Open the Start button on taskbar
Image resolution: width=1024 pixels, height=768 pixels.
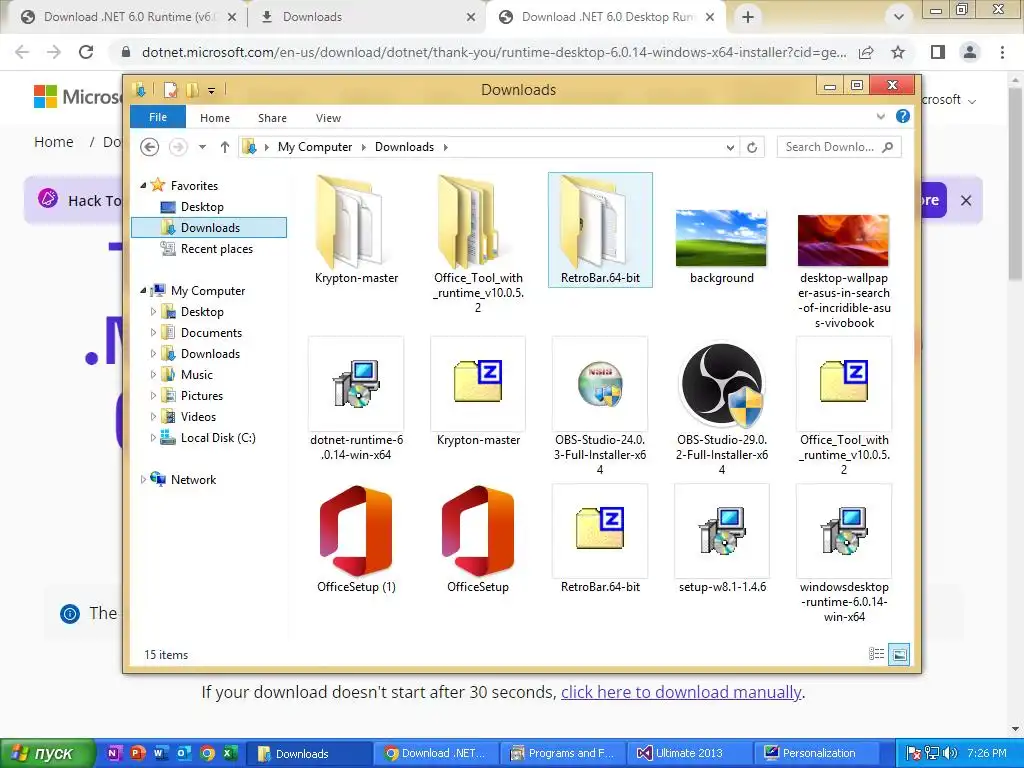[x=48, y=754]
